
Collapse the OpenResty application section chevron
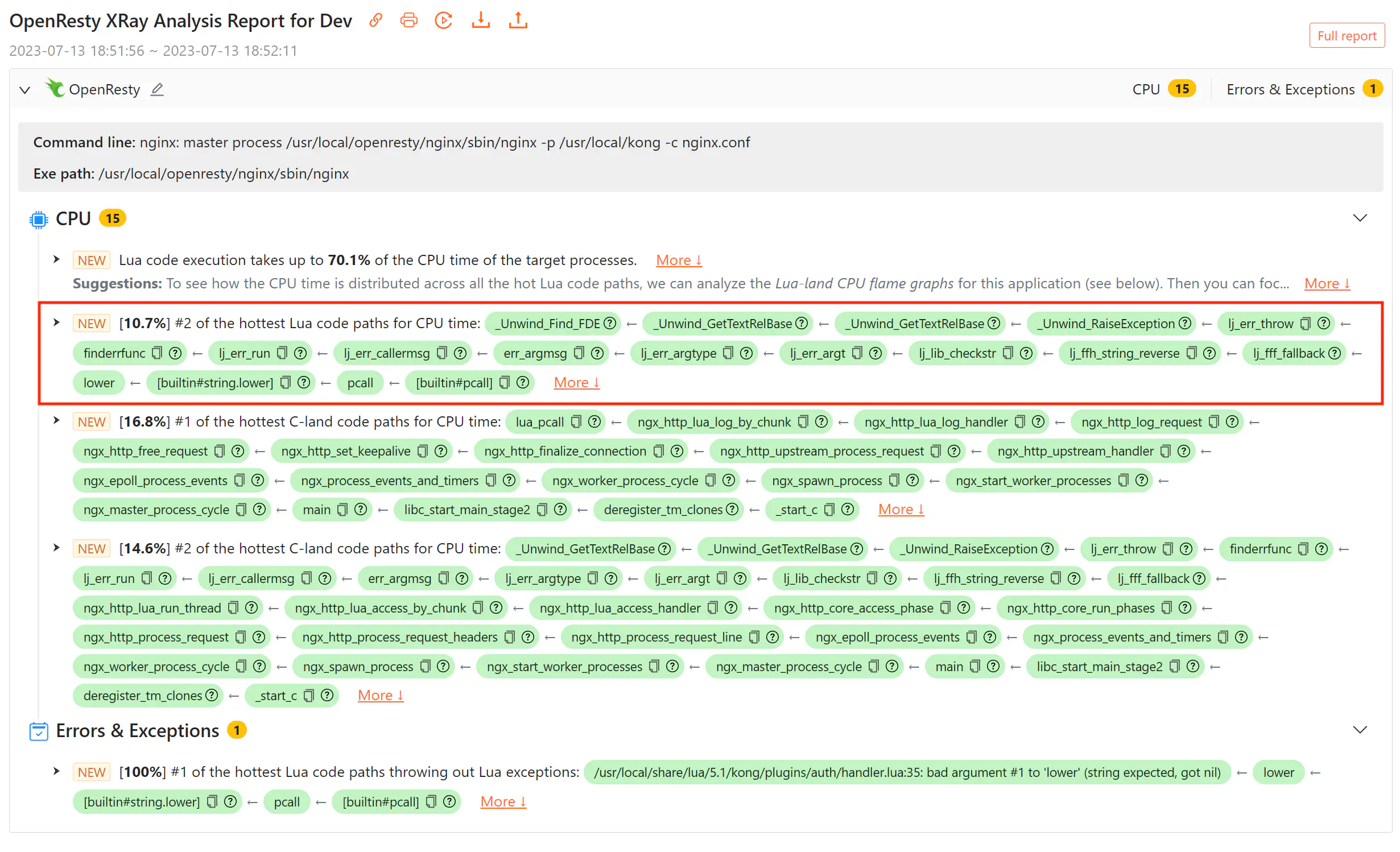(x=24, y=90)
